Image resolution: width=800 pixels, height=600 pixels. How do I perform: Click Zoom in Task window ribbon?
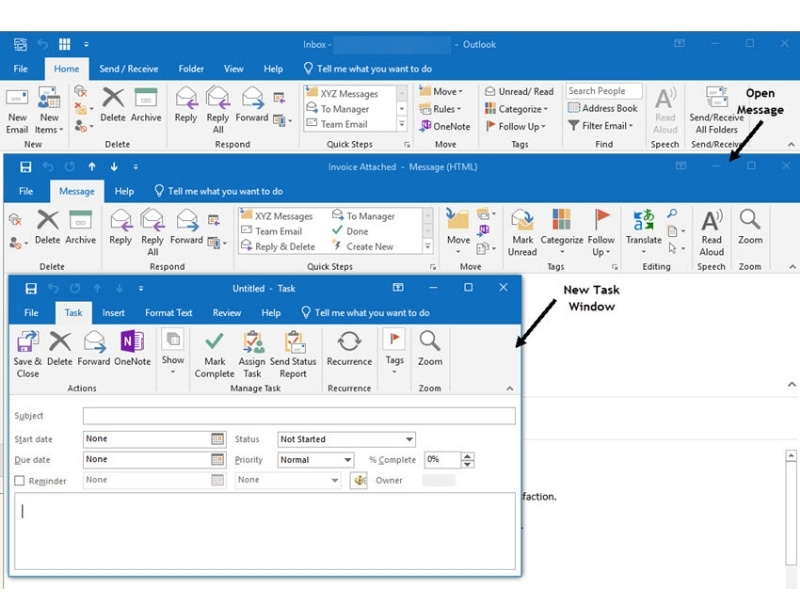[430, 348]
